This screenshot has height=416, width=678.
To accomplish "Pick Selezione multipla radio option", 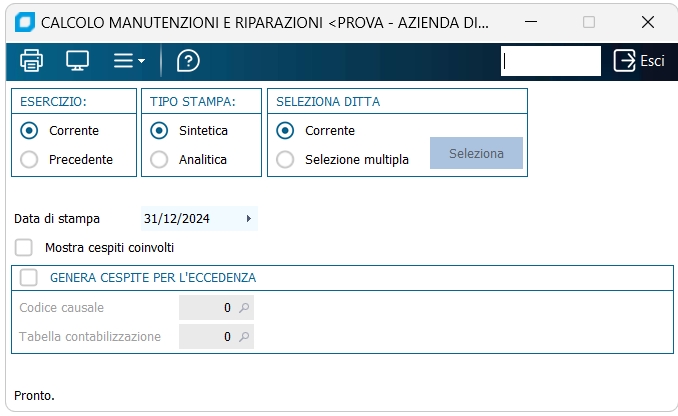I will pos(286,159).
